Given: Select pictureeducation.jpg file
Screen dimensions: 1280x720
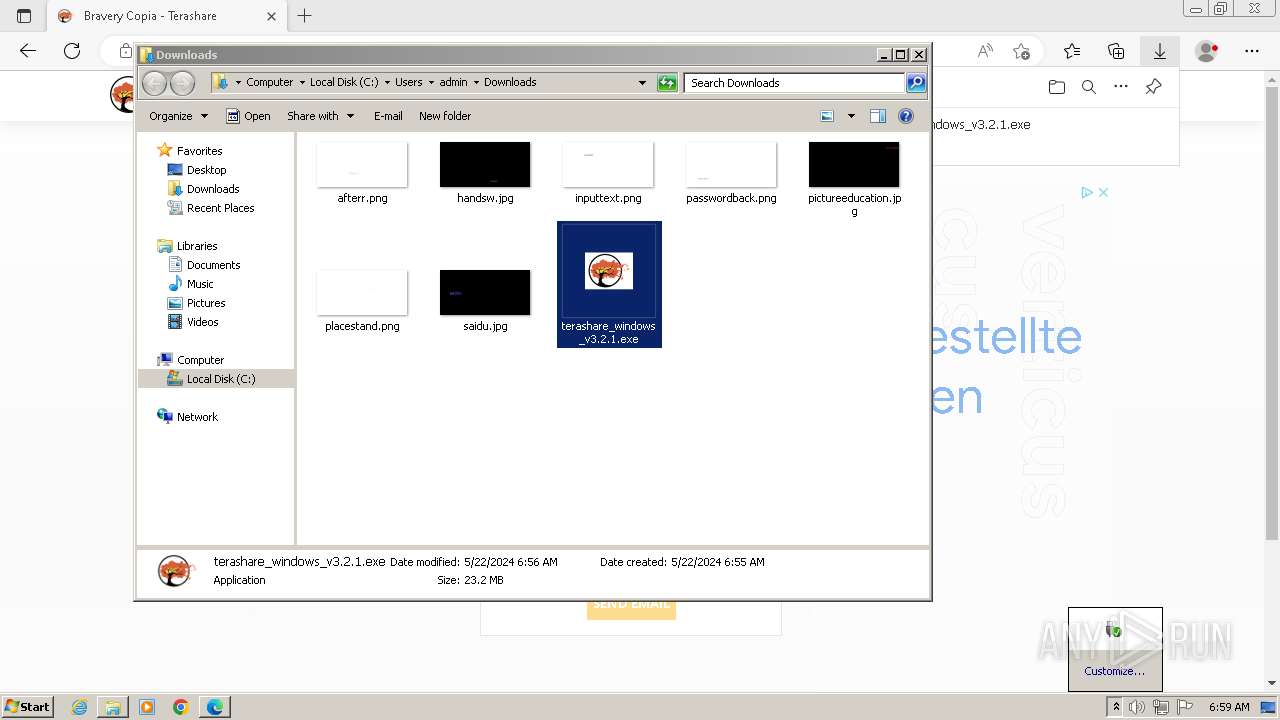Looking at the screenshot, I should (854, 179).
